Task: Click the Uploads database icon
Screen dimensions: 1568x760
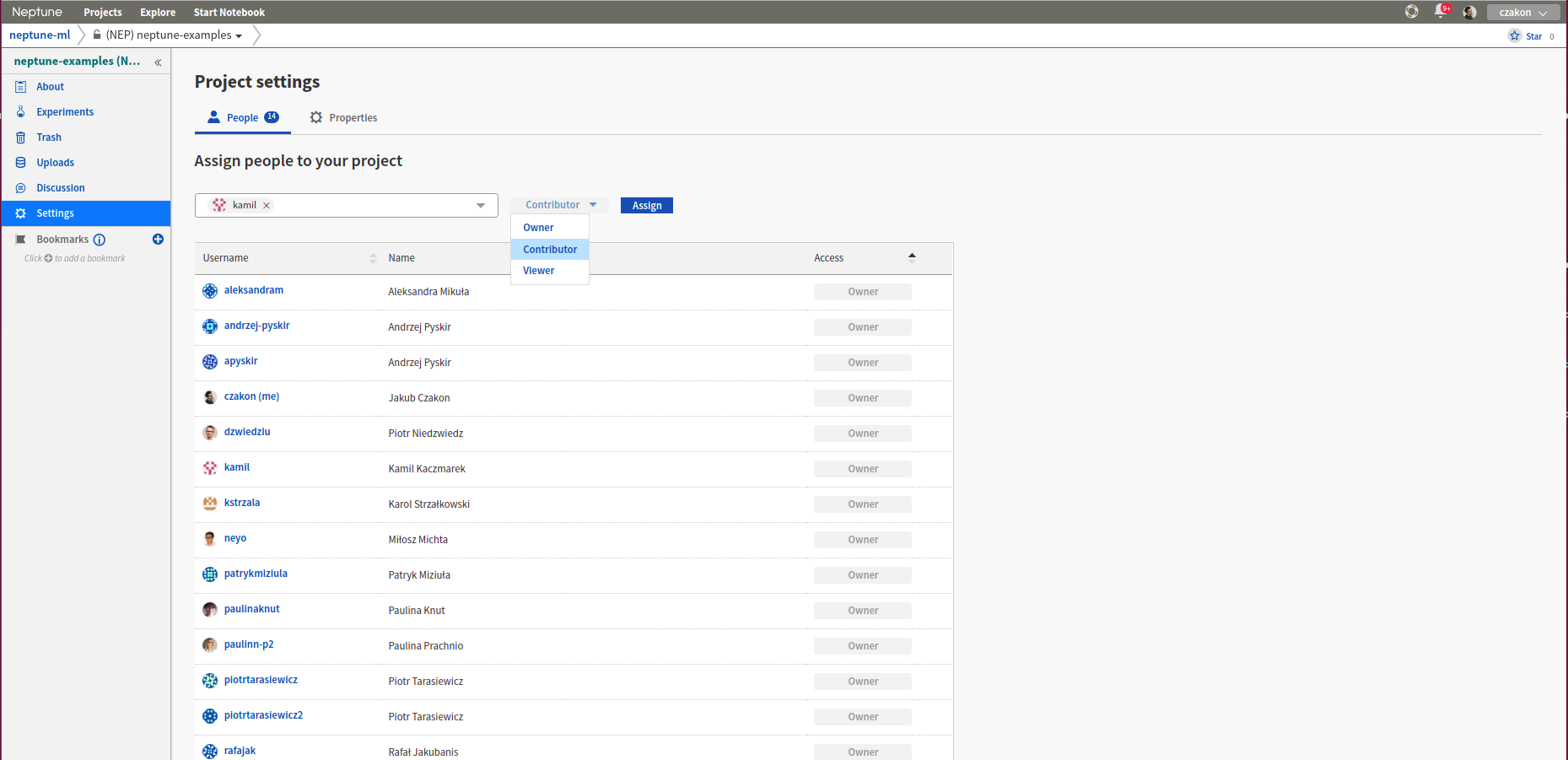Action: point(21,163)
